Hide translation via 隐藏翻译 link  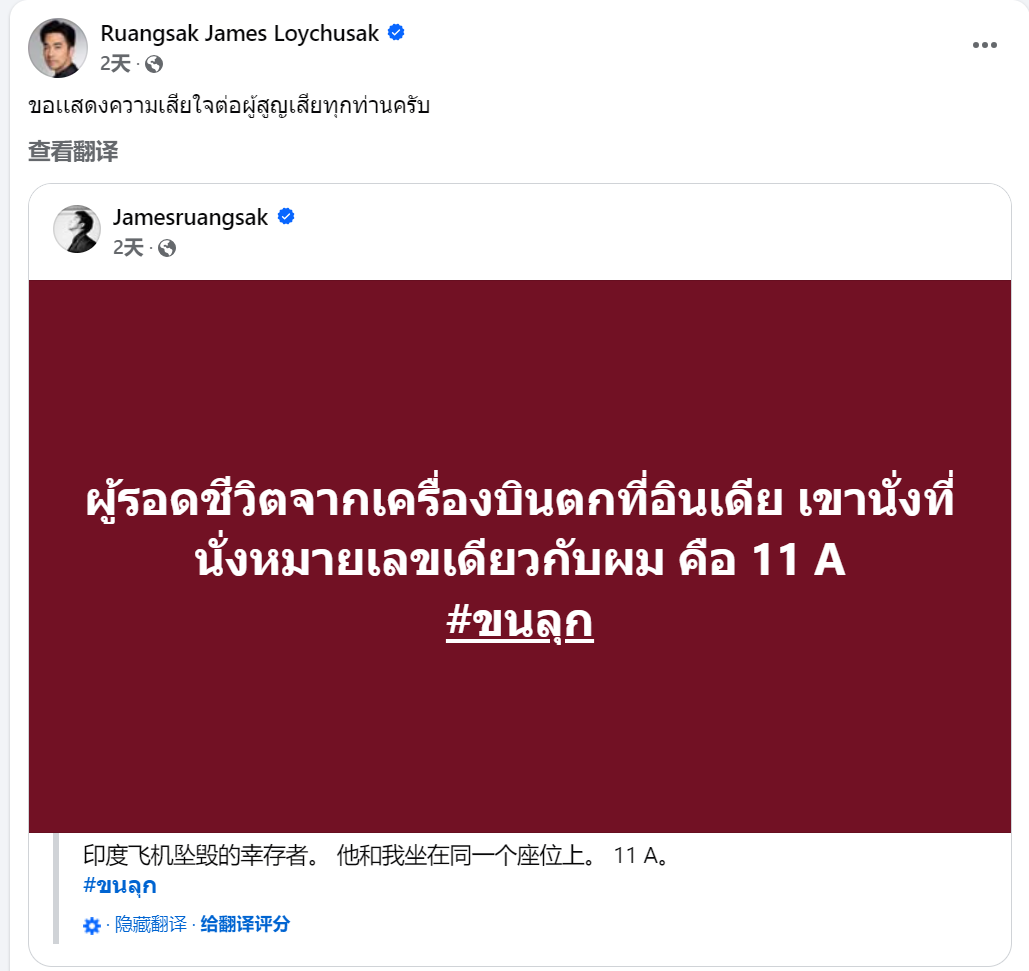pos(151,924)
